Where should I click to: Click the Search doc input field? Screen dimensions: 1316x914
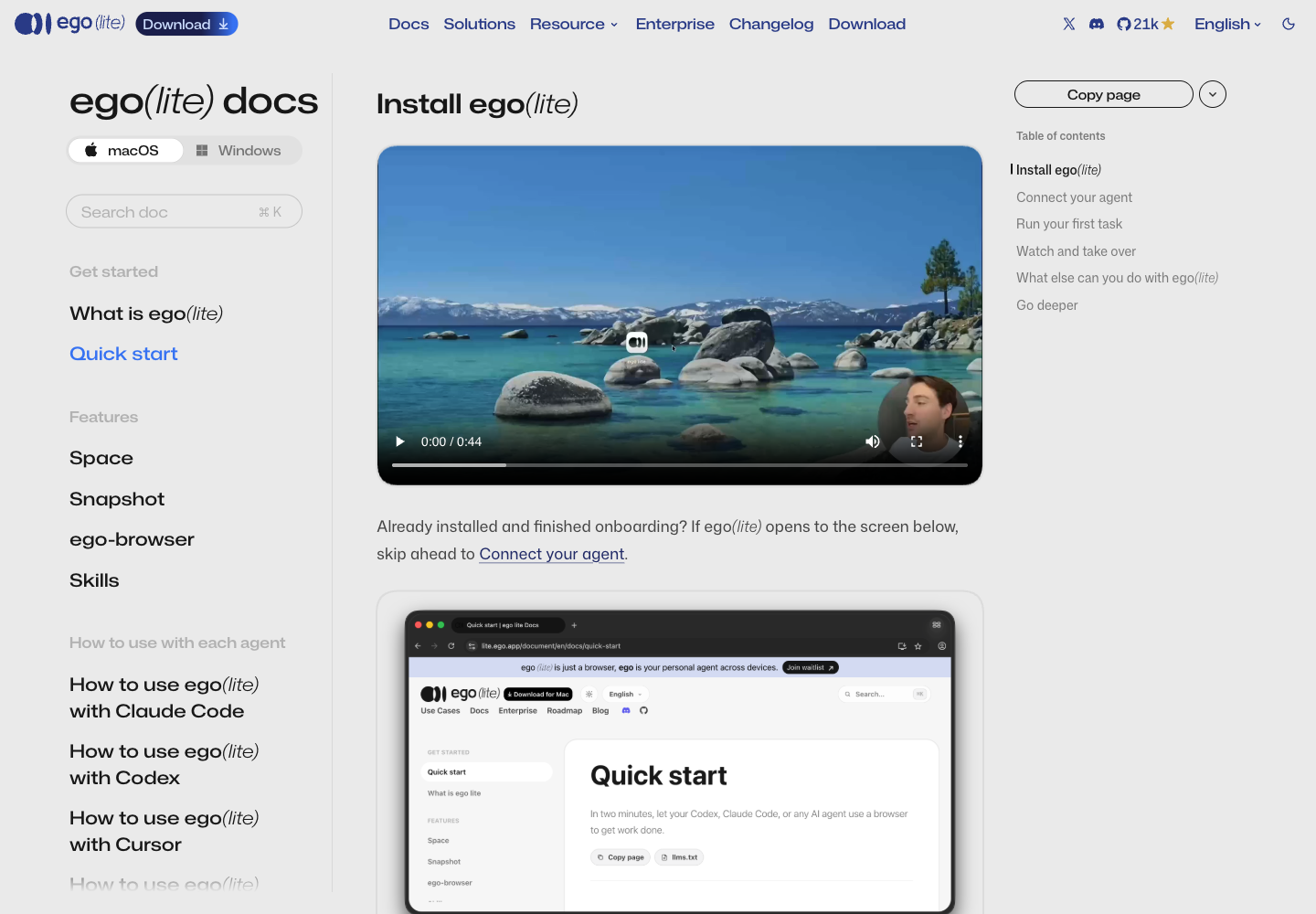184,211
